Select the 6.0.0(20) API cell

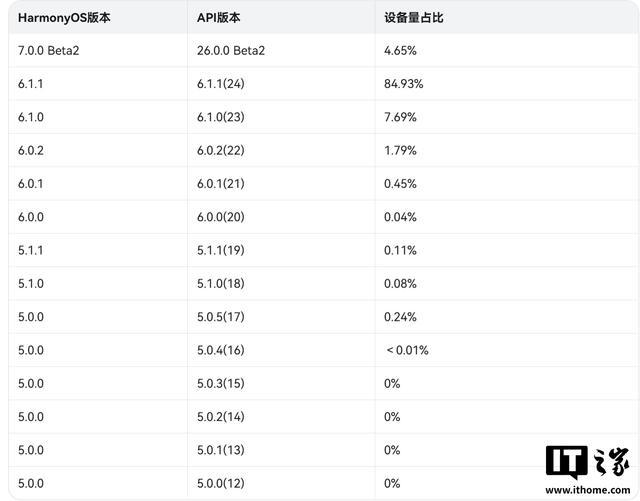(x=221, y=217)
